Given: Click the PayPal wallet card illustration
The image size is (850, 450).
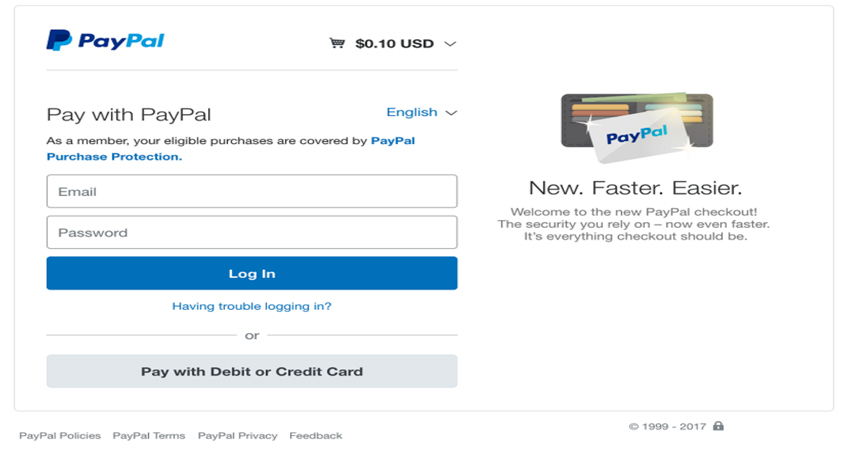Looking at the screenshot, I should [637, 128].
